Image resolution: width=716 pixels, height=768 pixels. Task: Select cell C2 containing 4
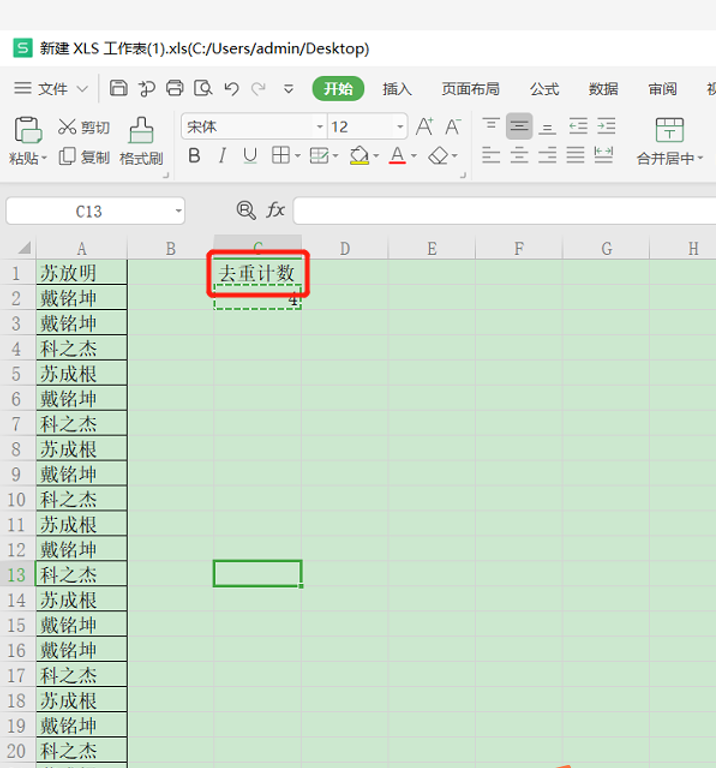click(x=258, y=298)
